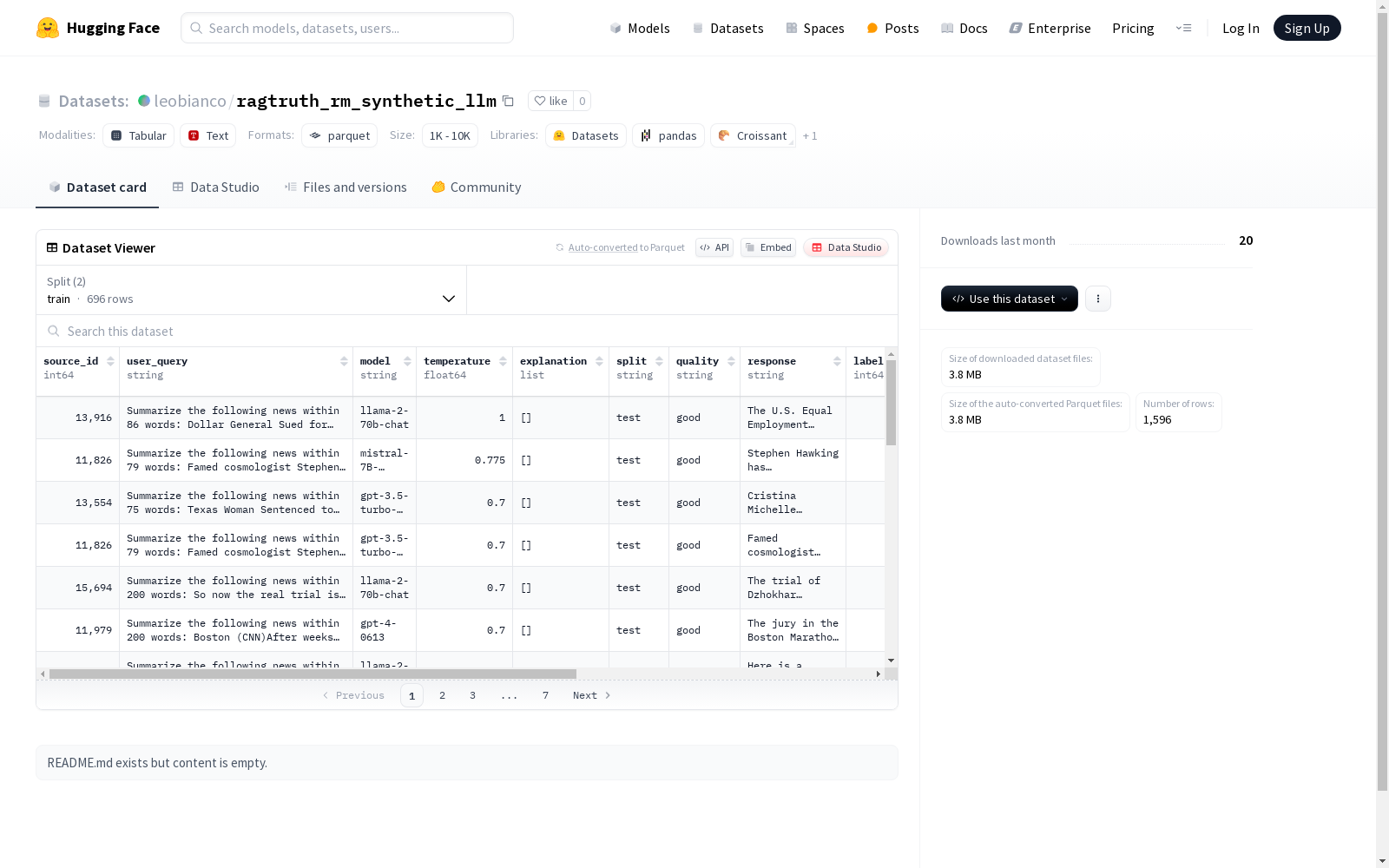The height and width of the screenshot is (868, 1389).
Task: Click the Embed button
Action: pos(768,247)
